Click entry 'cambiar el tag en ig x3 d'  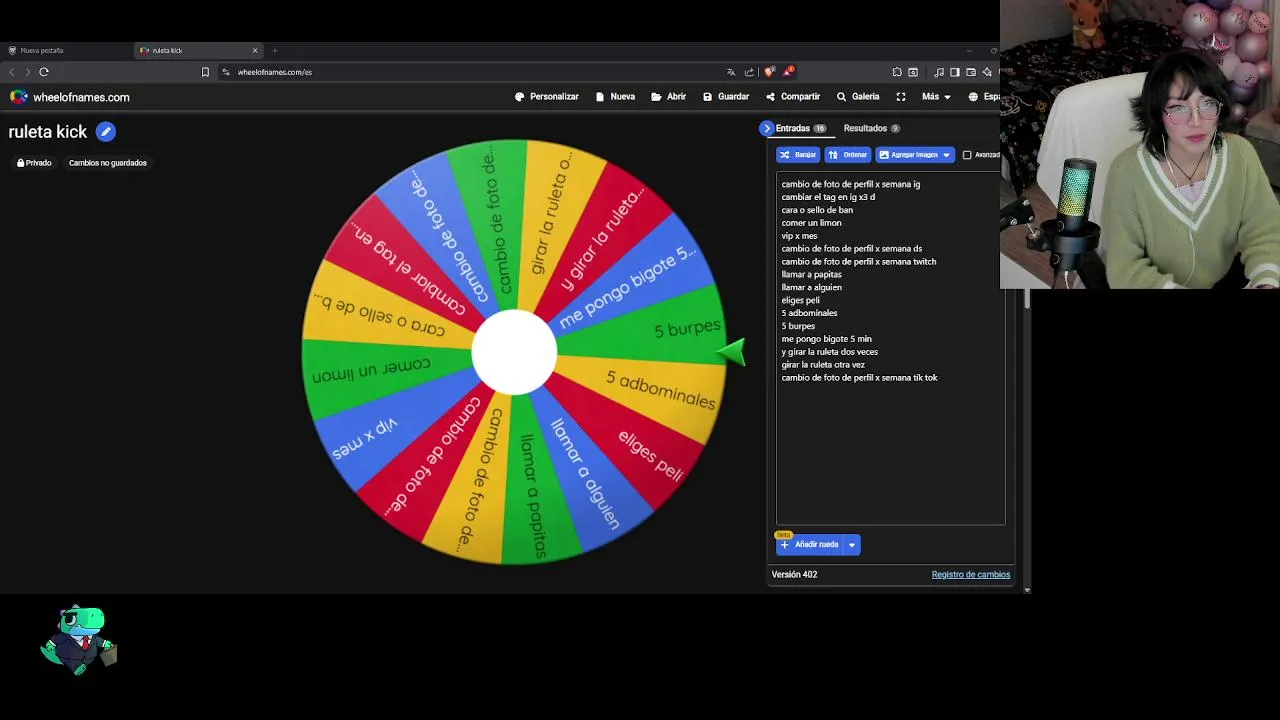[828, 197]
